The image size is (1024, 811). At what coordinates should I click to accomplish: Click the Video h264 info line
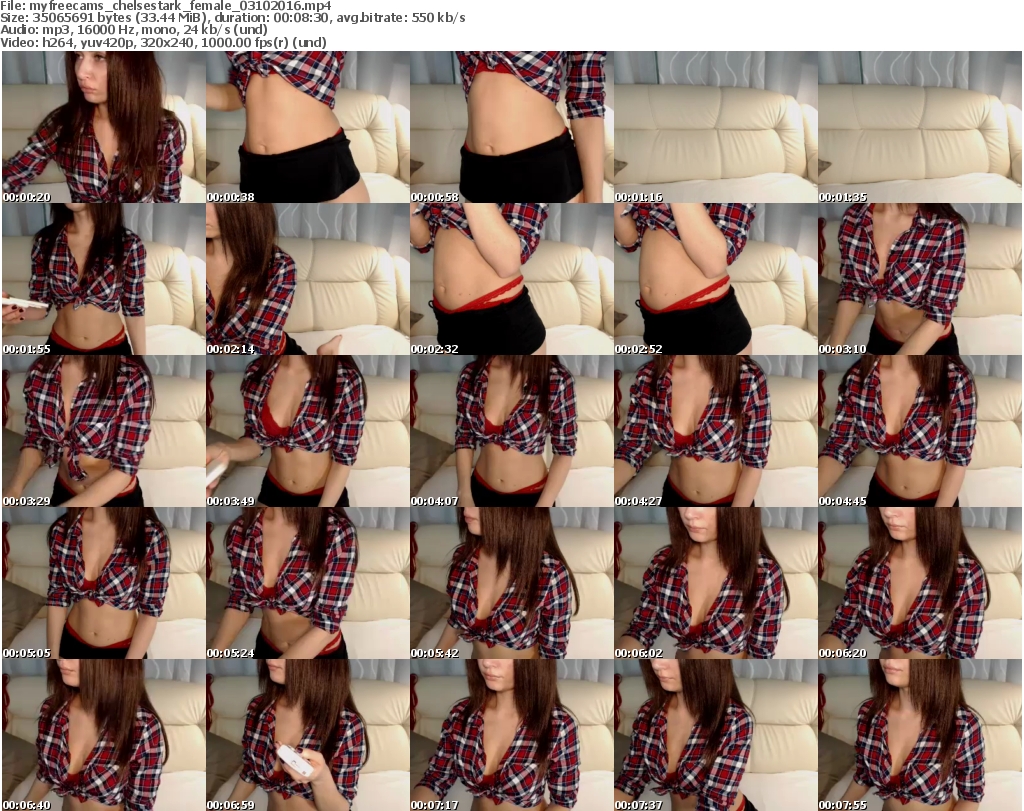[x=163, y=42]
